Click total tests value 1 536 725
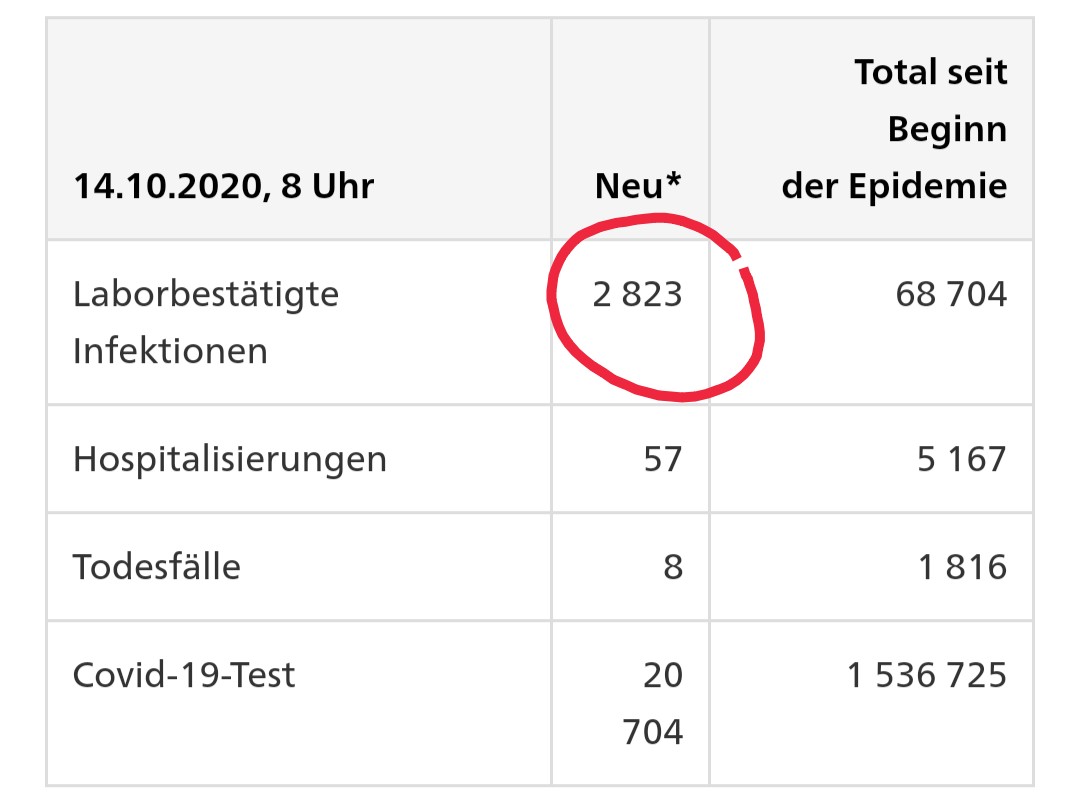This screenshot has height=808, width=1080. click(x=926, y=675)
